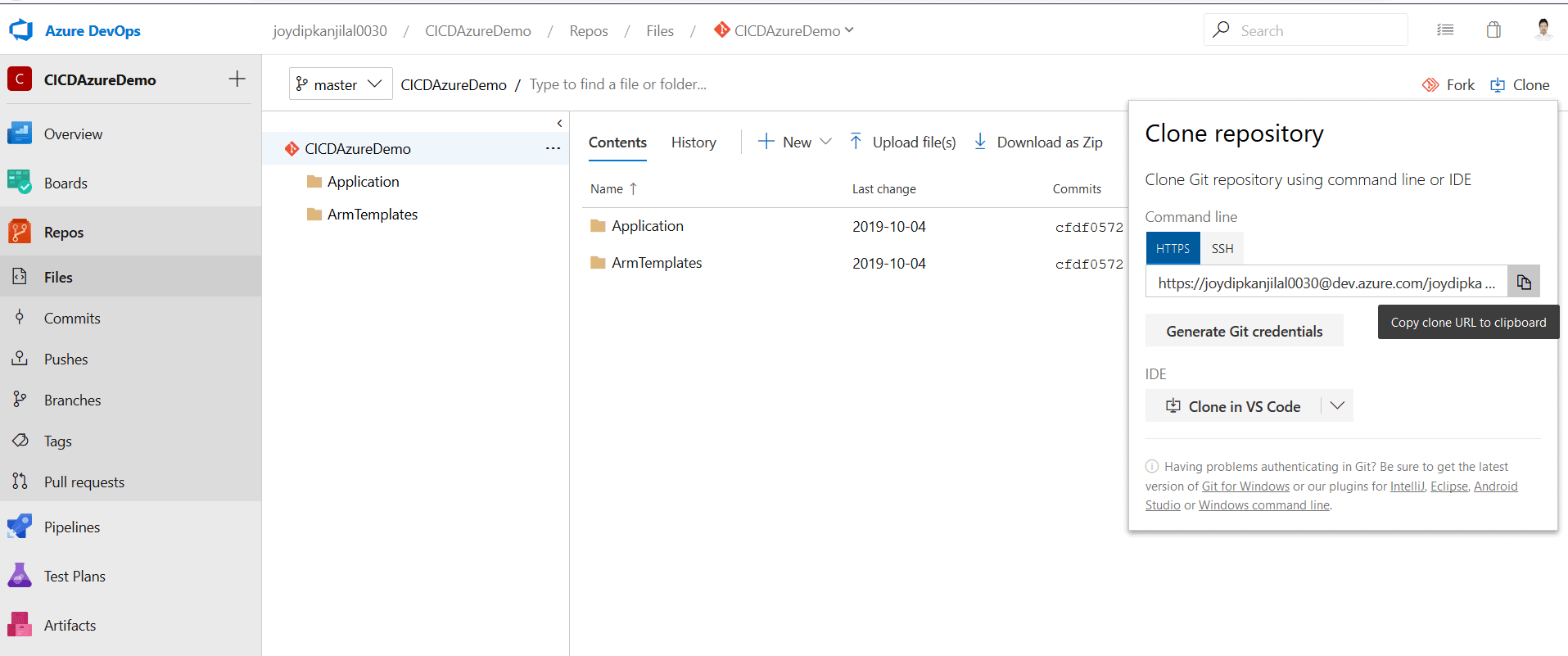
Task: Expand the Clone in VS Code IDE options arrow
Action: click(1337, 405)
